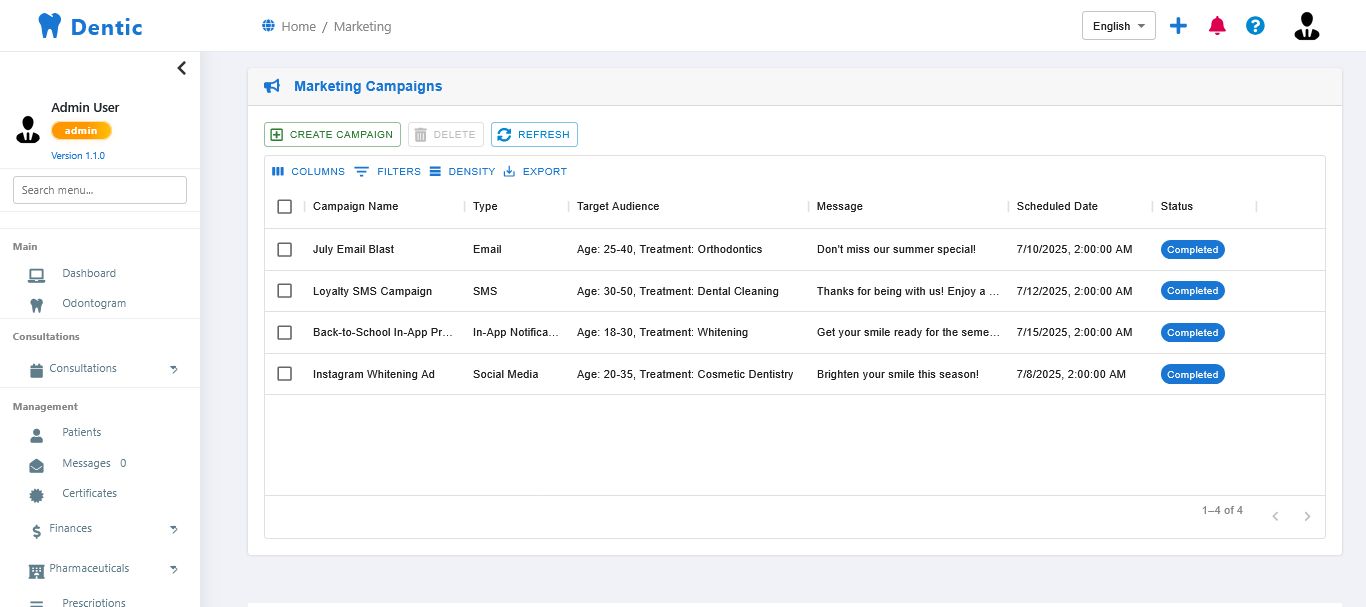Open the user profile avatar in header
This screenshot has height=607, width=1366.
point(1306,26)
